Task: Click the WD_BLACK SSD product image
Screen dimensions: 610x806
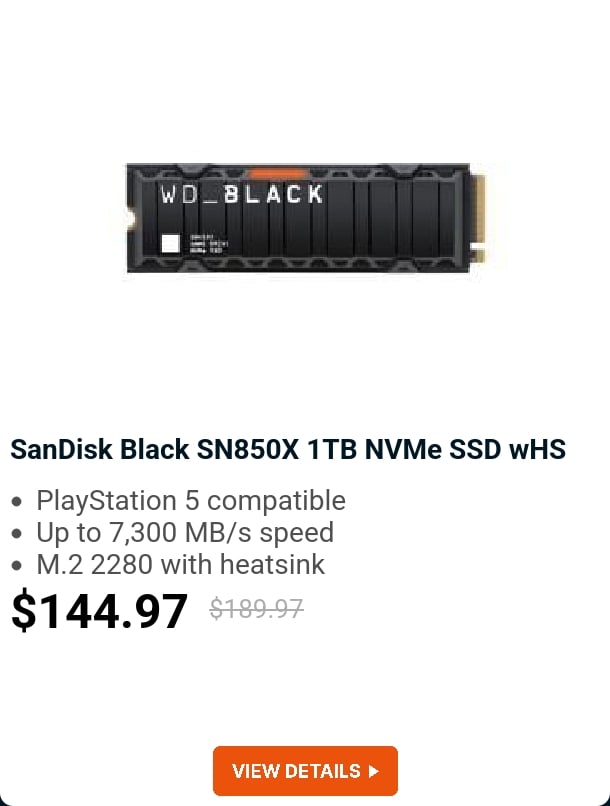Action: click(x=305, y=218)
